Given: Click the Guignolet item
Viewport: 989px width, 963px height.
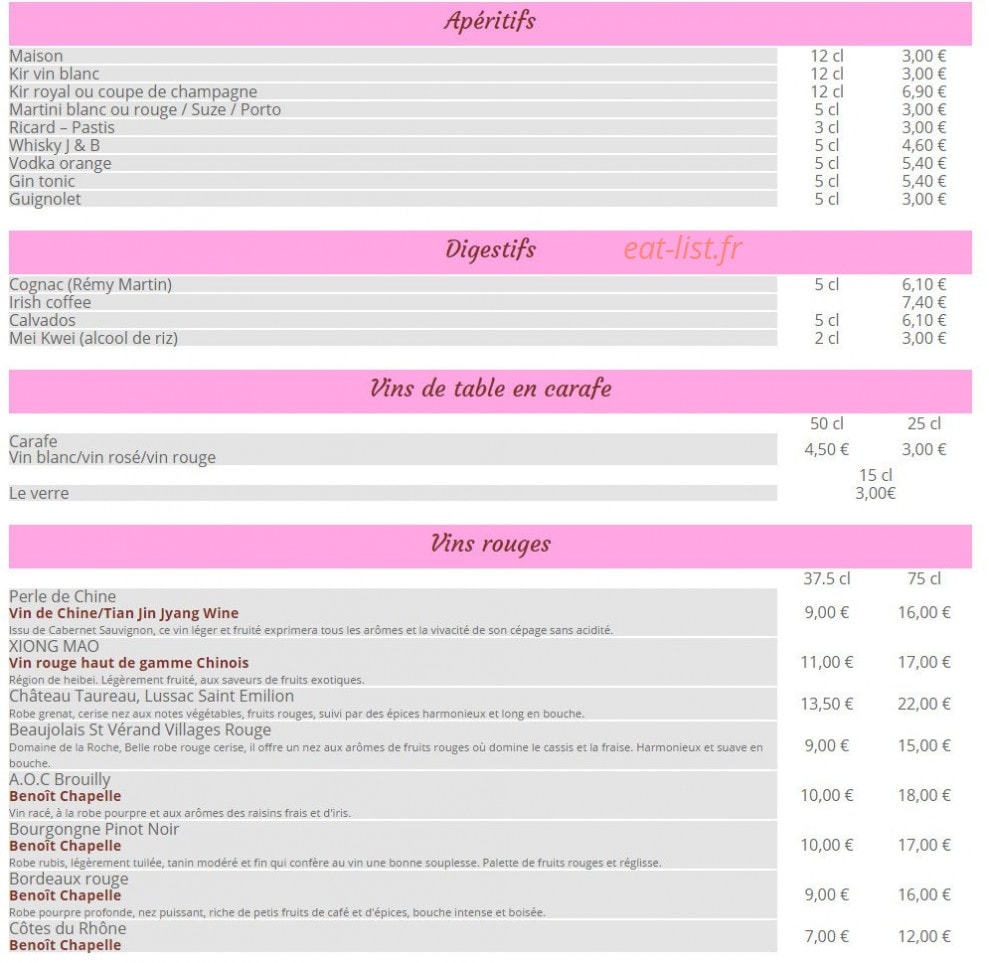Looking at the screenshot, I should 45,199.
